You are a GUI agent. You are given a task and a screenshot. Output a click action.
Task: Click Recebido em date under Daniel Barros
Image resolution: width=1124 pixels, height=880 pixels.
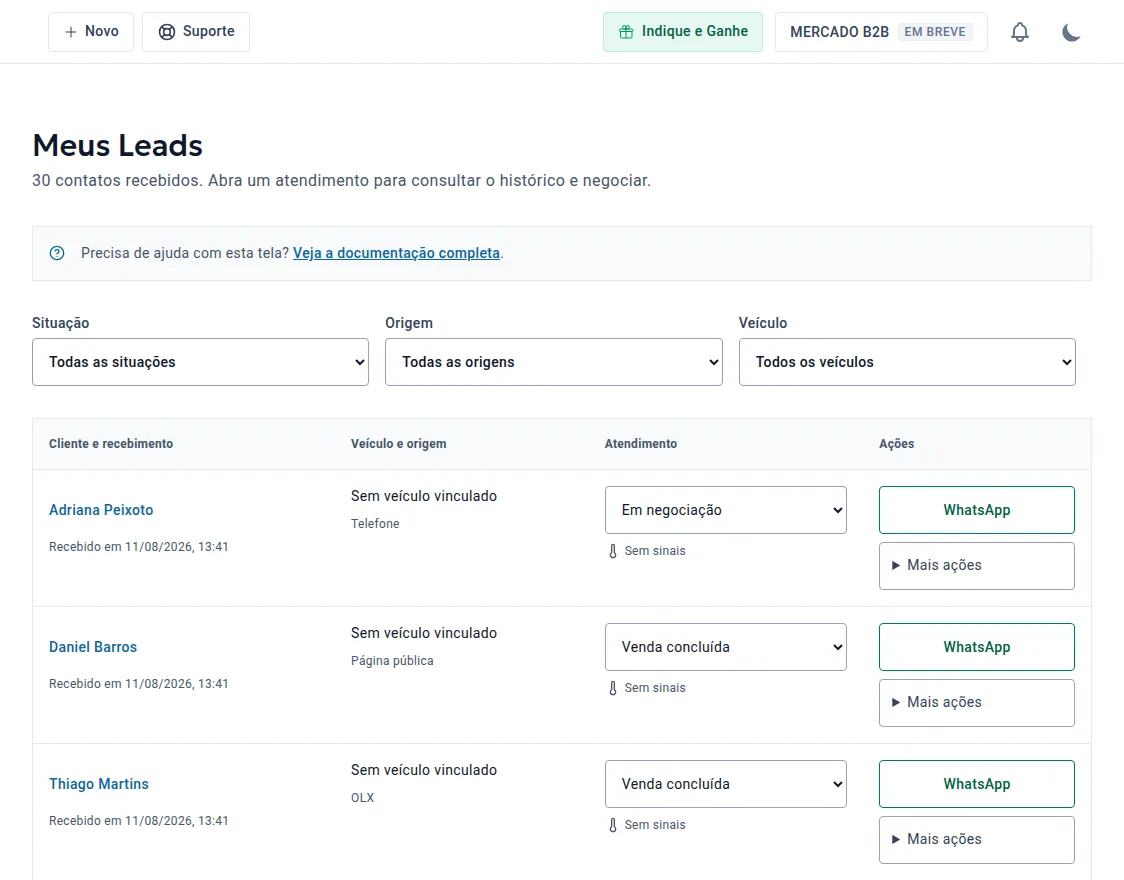pos(138,684)
